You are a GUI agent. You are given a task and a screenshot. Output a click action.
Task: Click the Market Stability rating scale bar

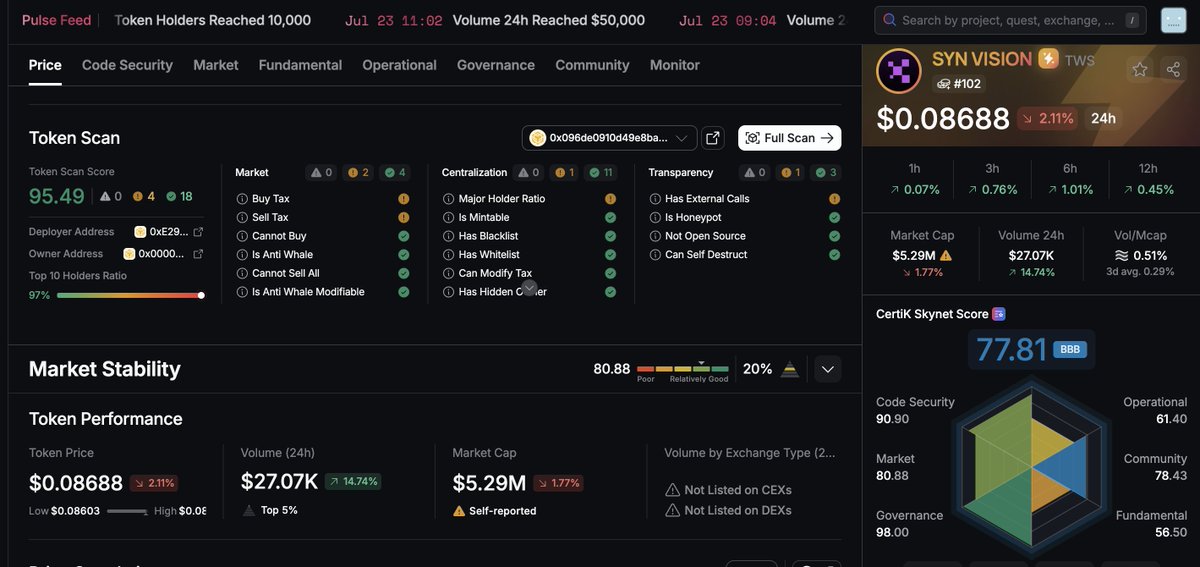683,369
